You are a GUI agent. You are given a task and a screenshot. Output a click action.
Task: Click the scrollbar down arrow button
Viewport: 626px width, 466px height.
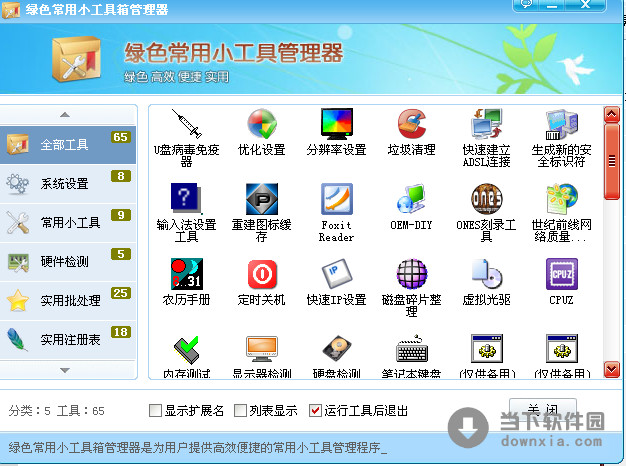pyautogui.click(x=611, y=369)
